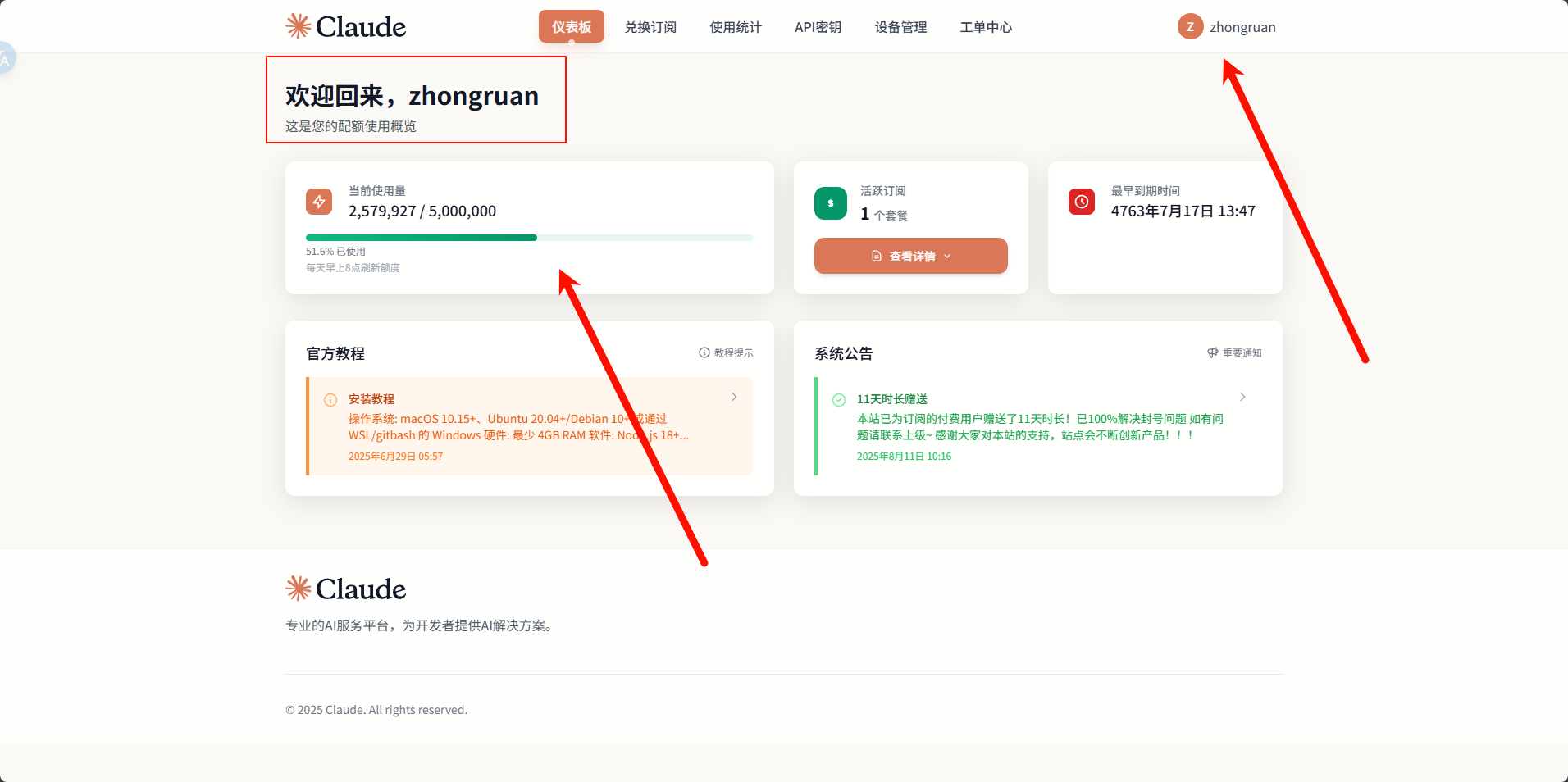1568x782 pixels.
Task: Switch to the 使用统计 tab
Action: 736,27
